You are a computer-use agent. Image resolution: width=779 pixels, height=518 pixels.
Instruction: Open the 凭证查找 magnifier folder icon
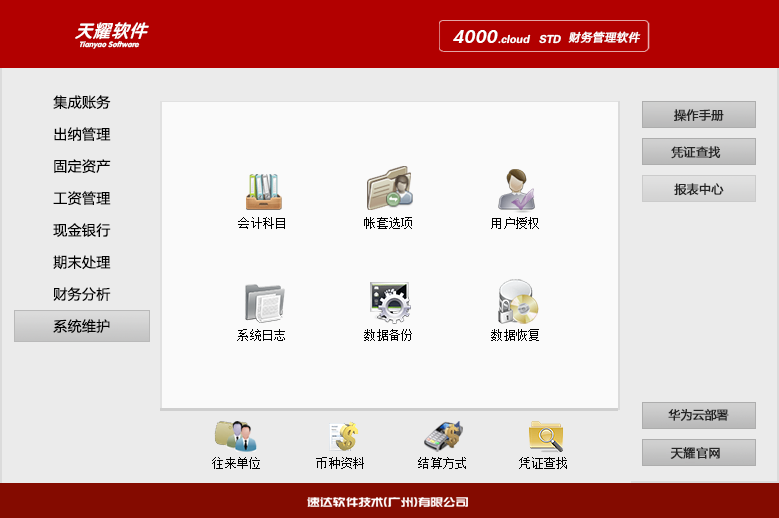(545, 436)
